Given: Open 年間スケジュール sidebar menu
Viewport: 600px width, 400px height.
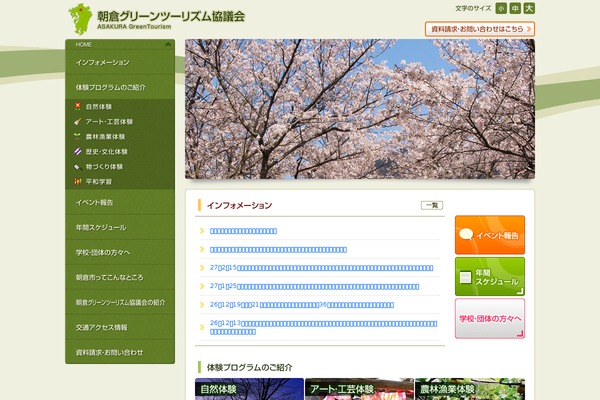Looking at the screenshot, I should tap(120, 227).
